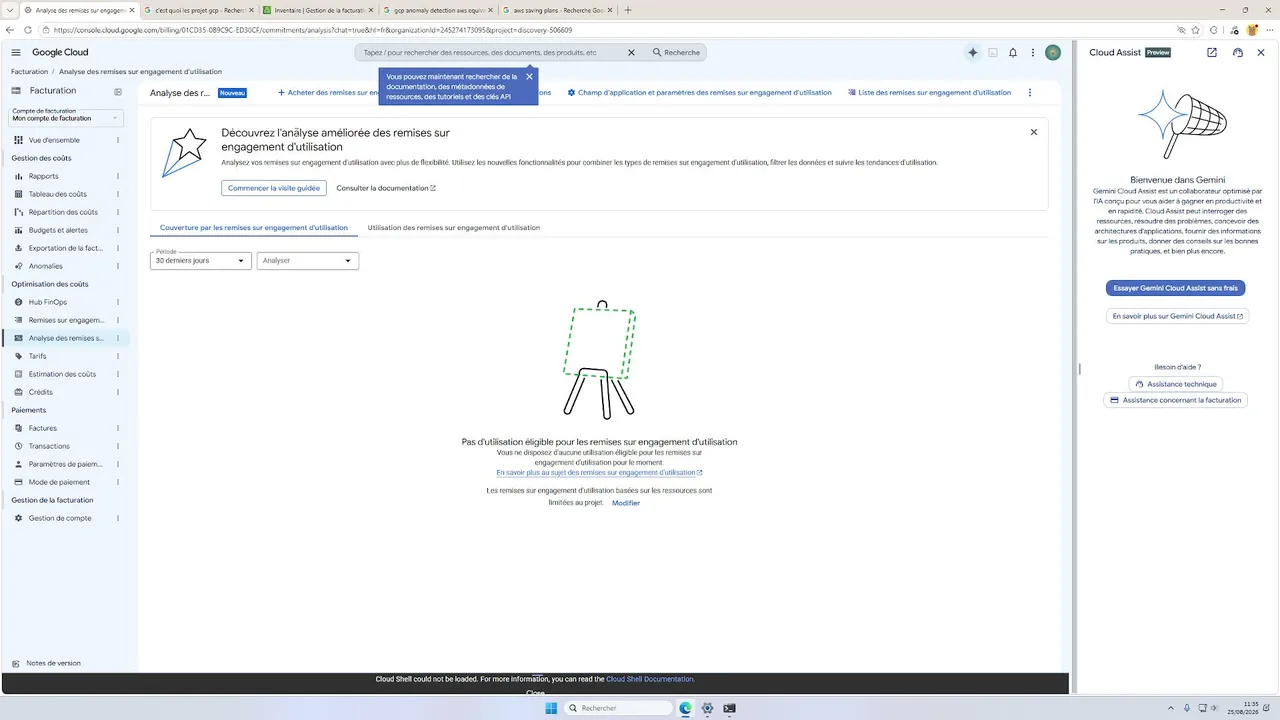Image resolution: width=1280 pixels, height=720 pixels.
Task: Dismiss the search documentation tooltip
Action: (529, 77)
